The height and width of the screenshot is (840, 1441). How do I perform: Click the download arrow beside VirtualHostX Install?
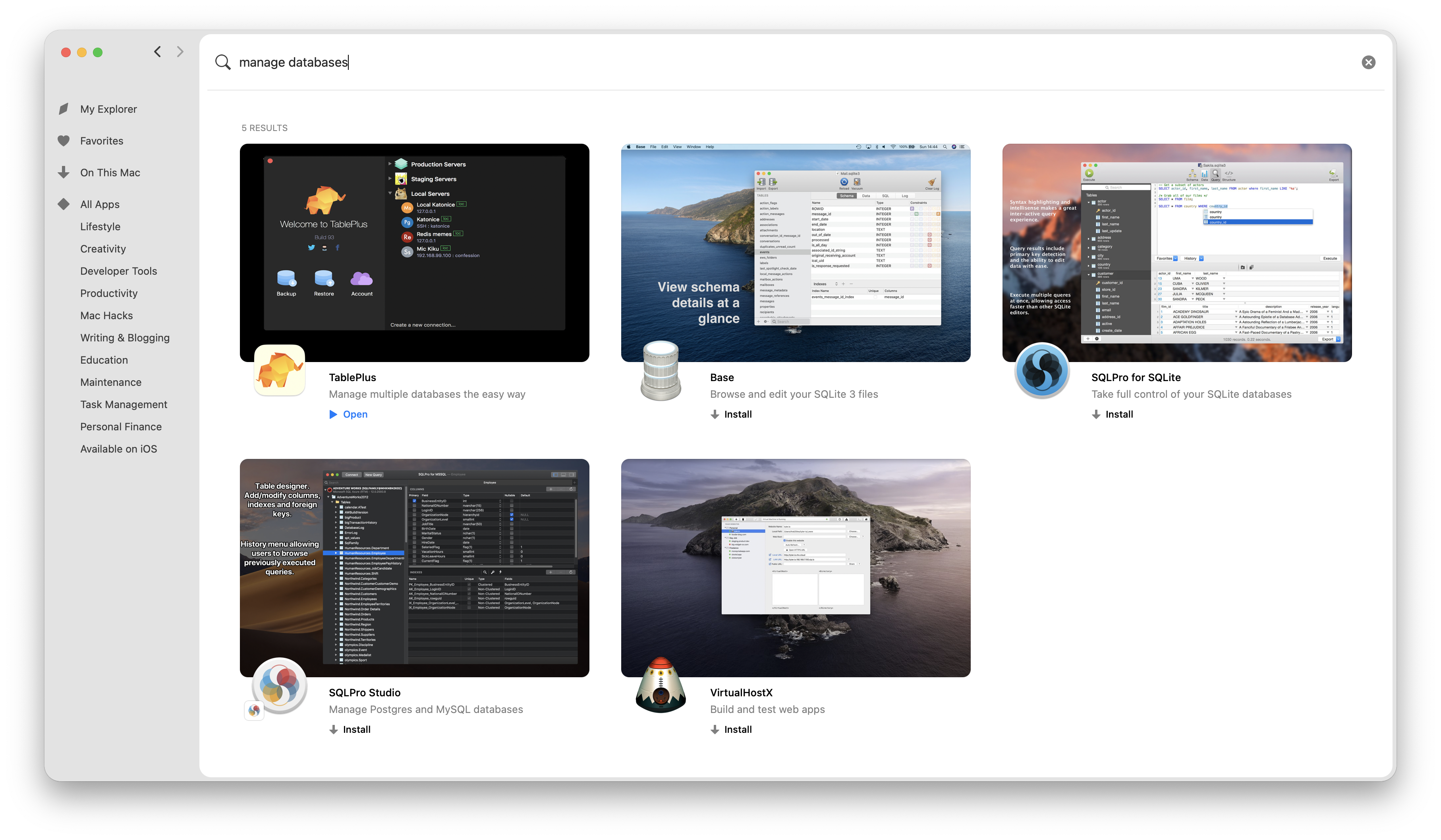click(x=714, y=730)
